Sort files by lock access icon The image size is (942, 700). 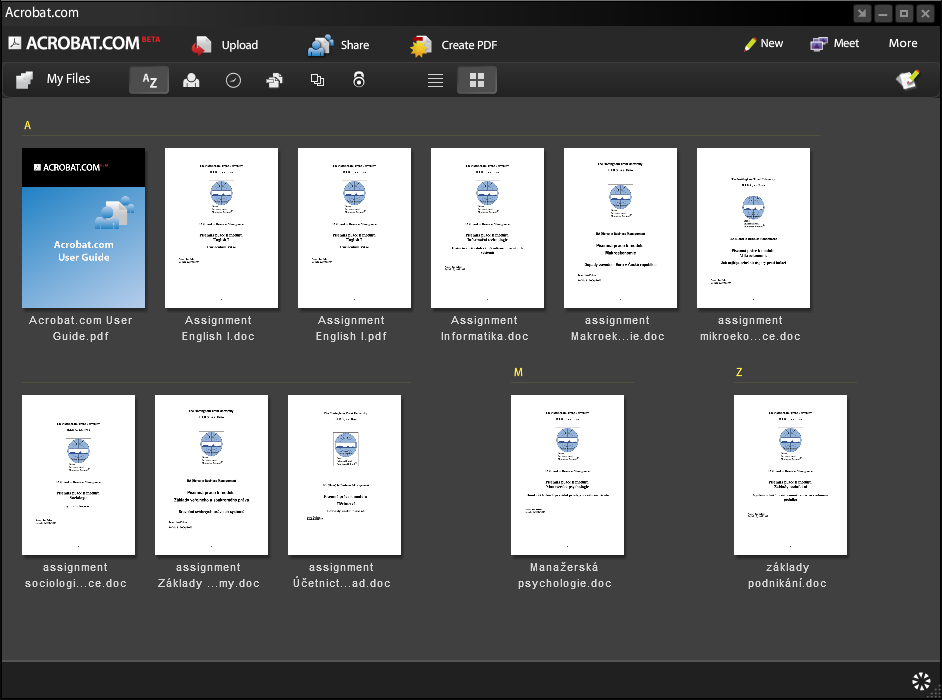click(x=359, y=79)
